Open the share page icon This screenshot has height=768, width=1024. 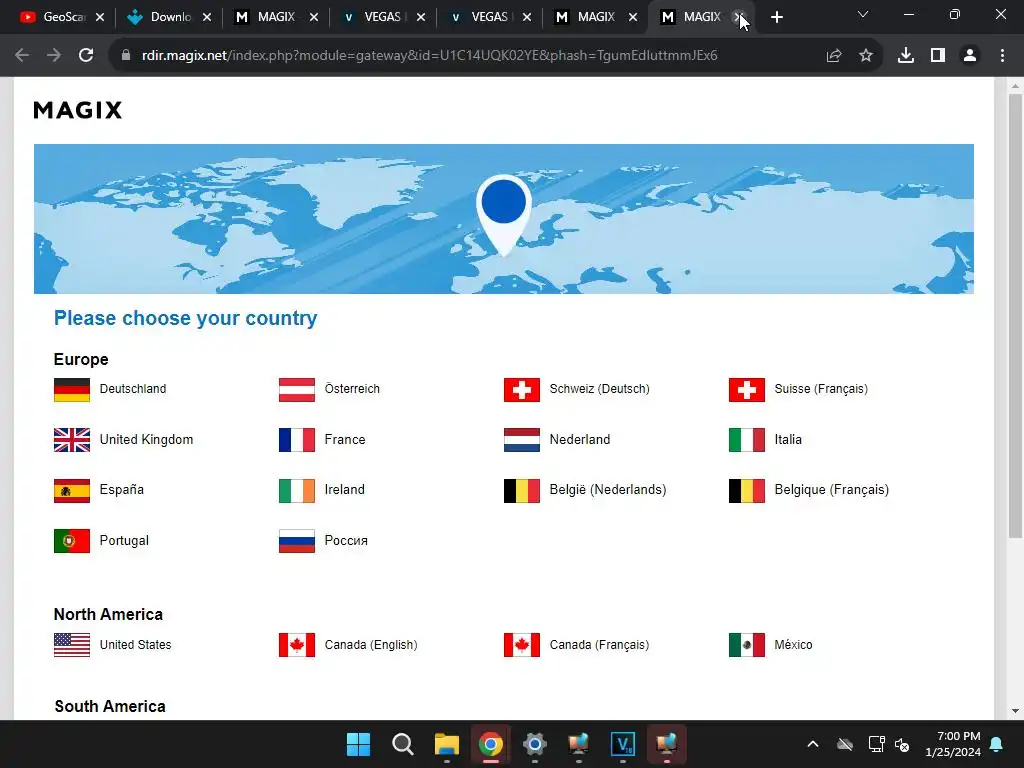coord(833,56)
